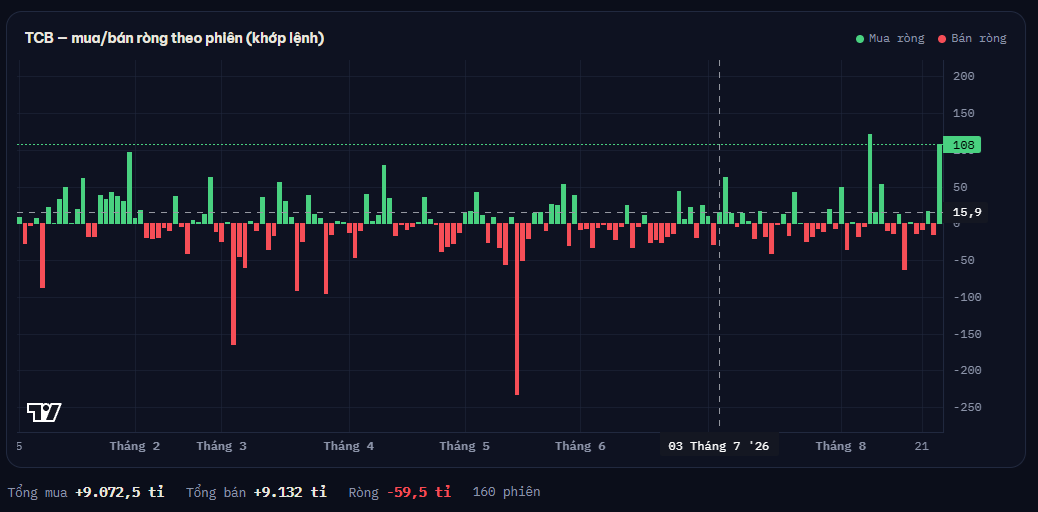
Task: Click the Ròng -59,5 tỉ value
Action: point(418,491)
